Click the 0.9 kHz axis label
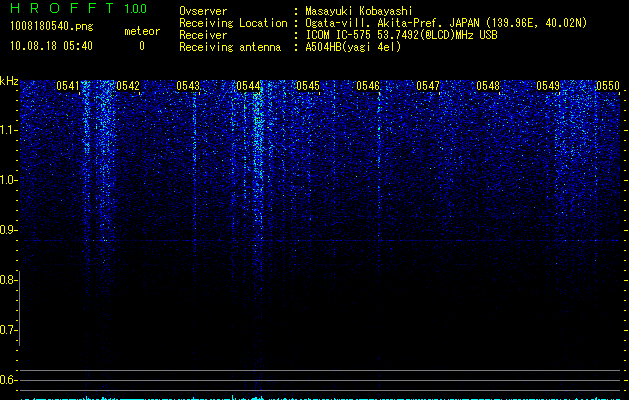This screenshot has width=629, height=400. (x=9, y=230)
